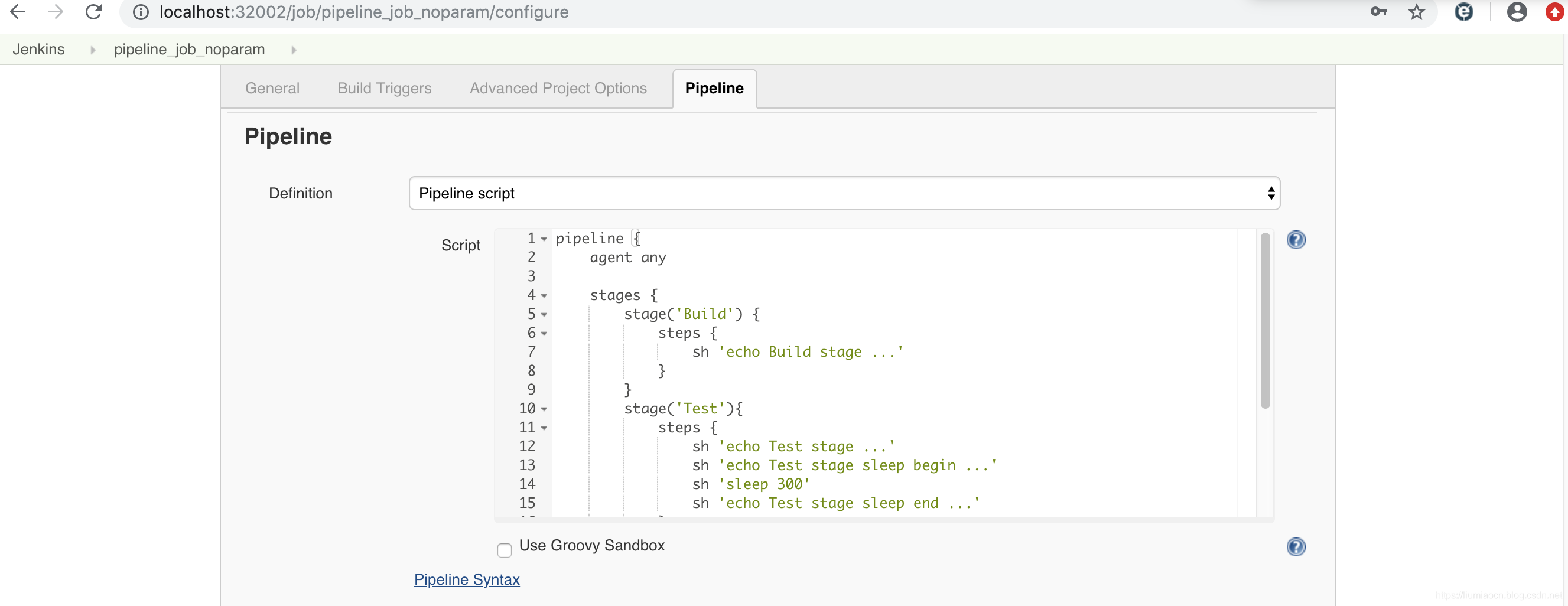Bookmark this page with the star icon
1568x606 pixels.
pyautogui.click(x=1416, y=12)
